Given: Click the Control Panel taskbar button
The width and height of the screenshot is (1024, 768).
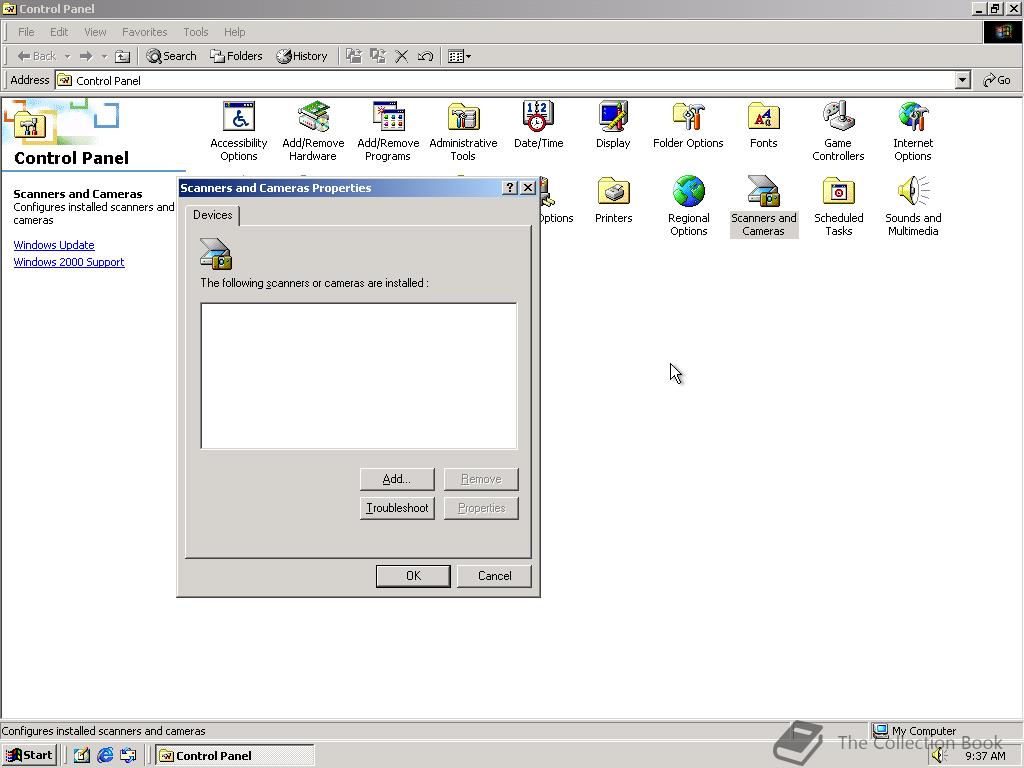Looking at the screenshot, I should pos(234,756).
